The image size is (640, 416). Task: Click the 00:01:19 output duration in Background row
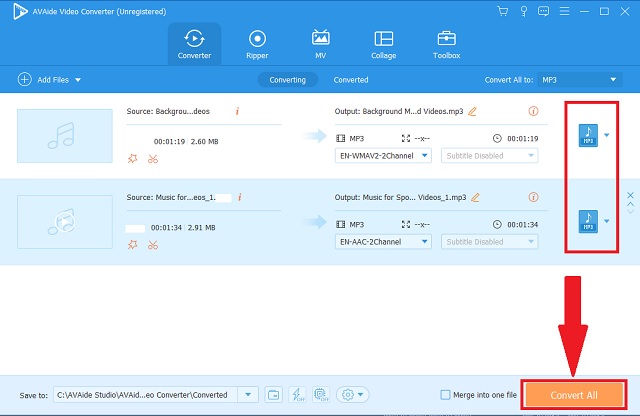[522, 138]
